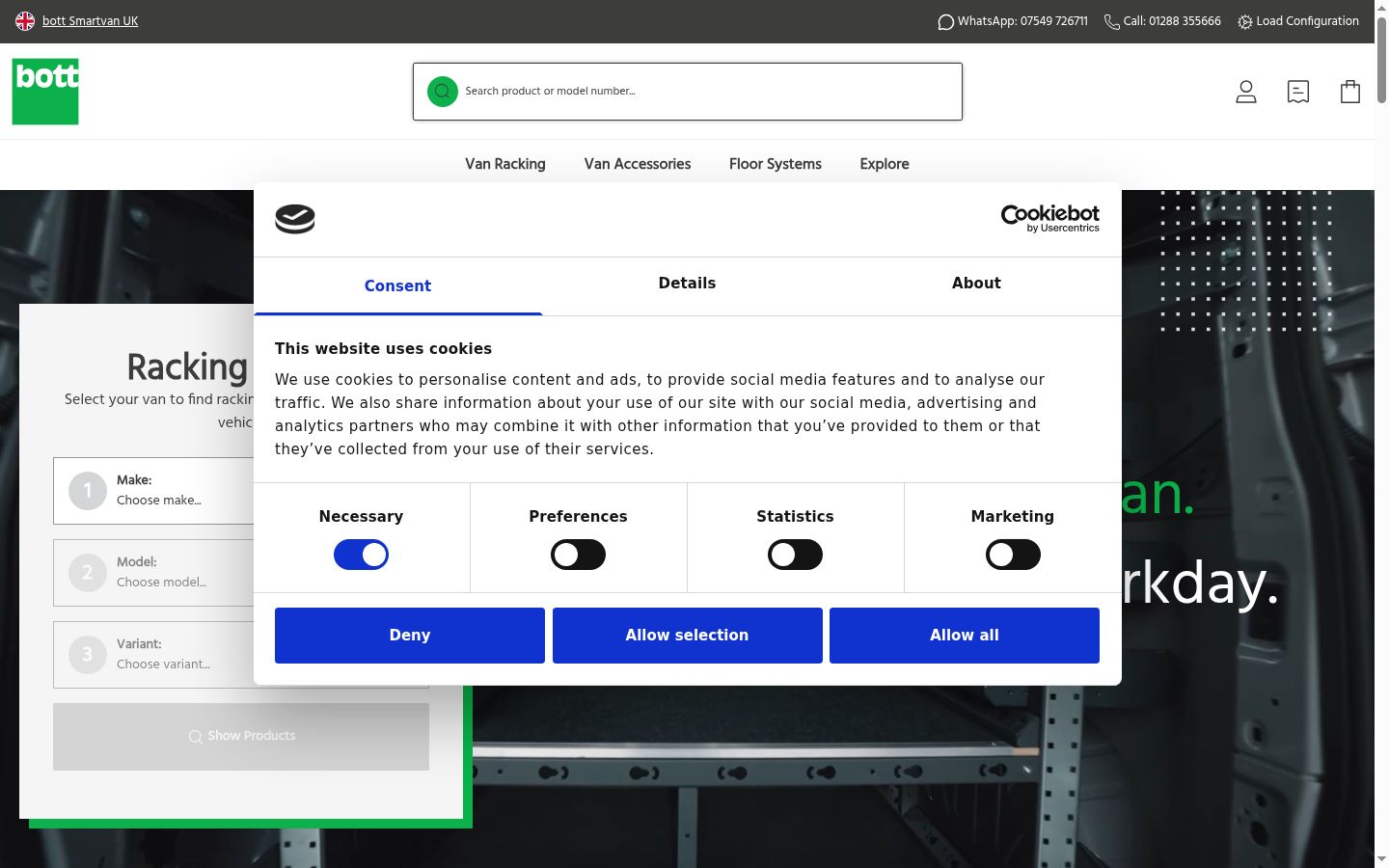Click the Deny button

coord(410,636)
